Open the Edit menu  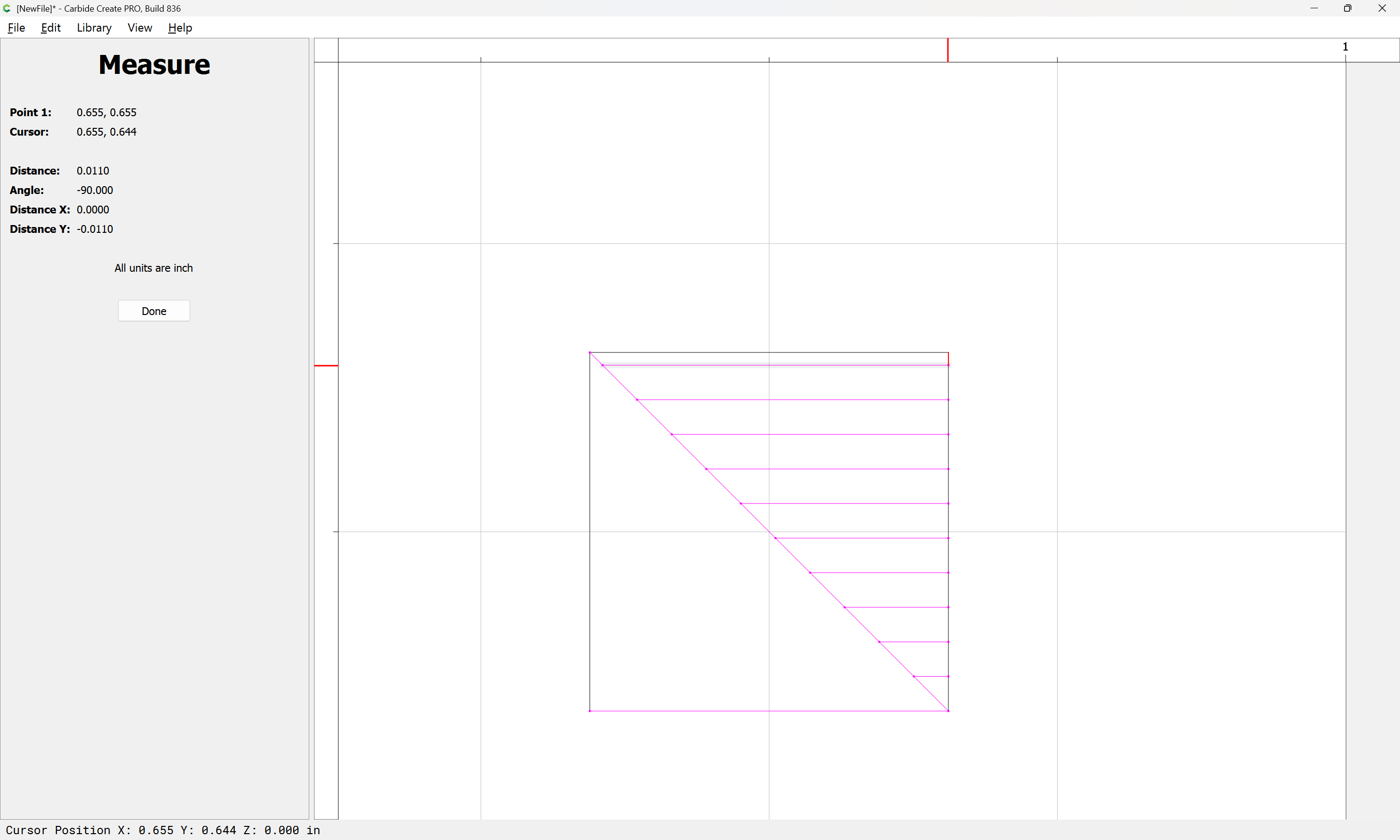[x=51, y=28]
